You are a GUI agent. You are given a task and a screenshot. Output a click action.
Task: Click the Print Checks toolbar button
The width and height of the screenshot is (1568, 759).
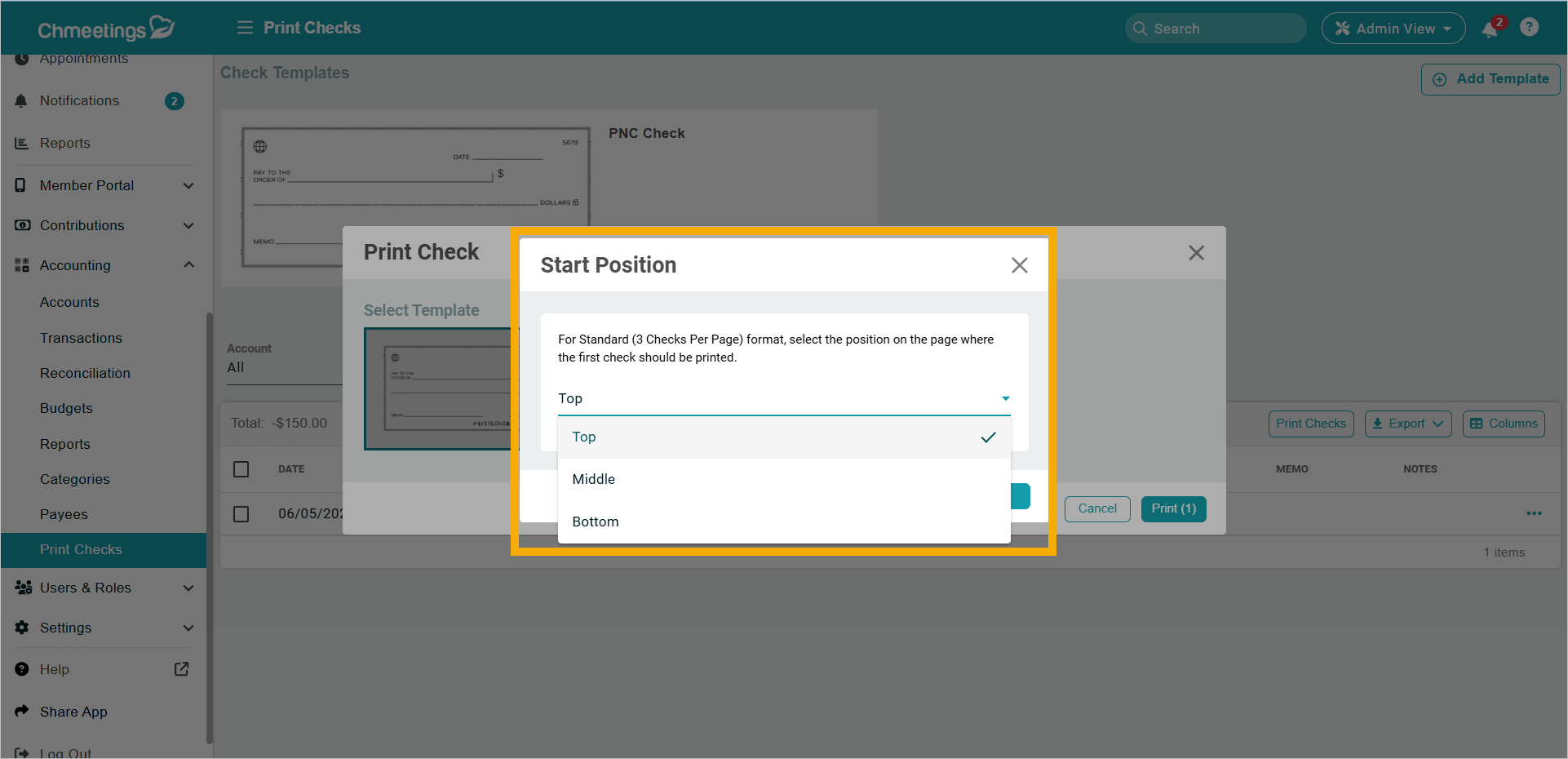coord(1311,424)
